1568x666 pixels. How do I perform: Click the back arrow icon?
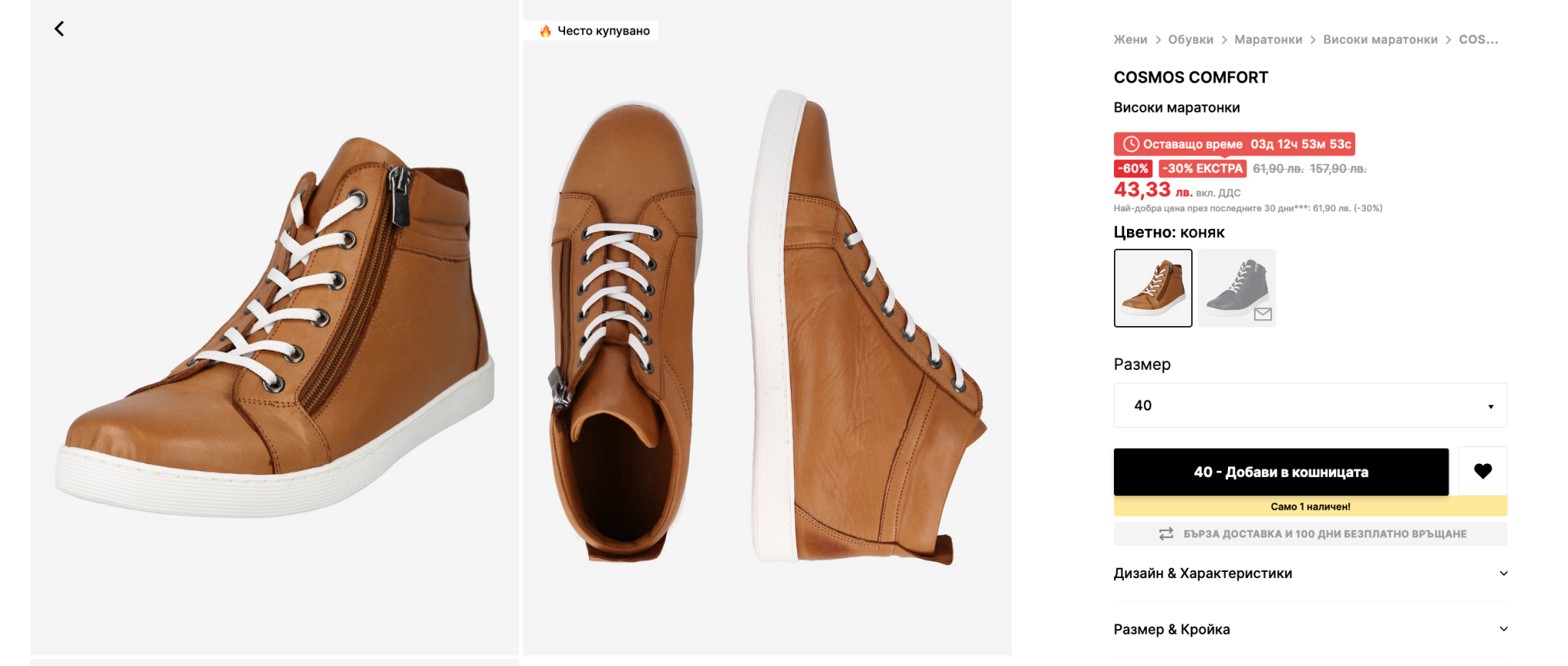(x=59, y=29)
